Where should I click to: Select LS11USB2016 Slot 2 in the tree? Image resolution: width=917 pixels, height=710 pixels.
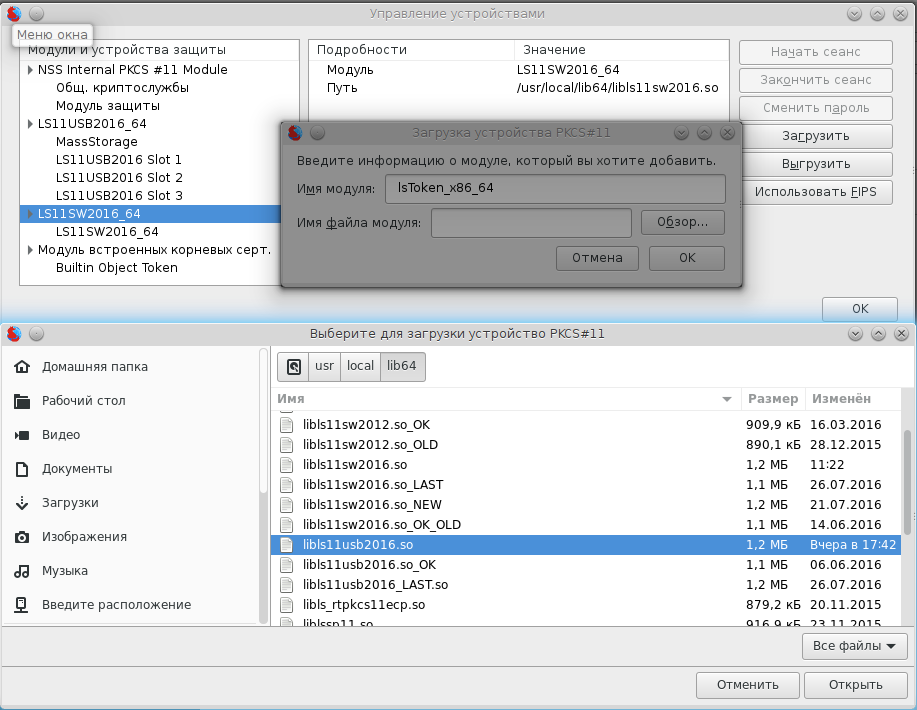pos(118,178)
